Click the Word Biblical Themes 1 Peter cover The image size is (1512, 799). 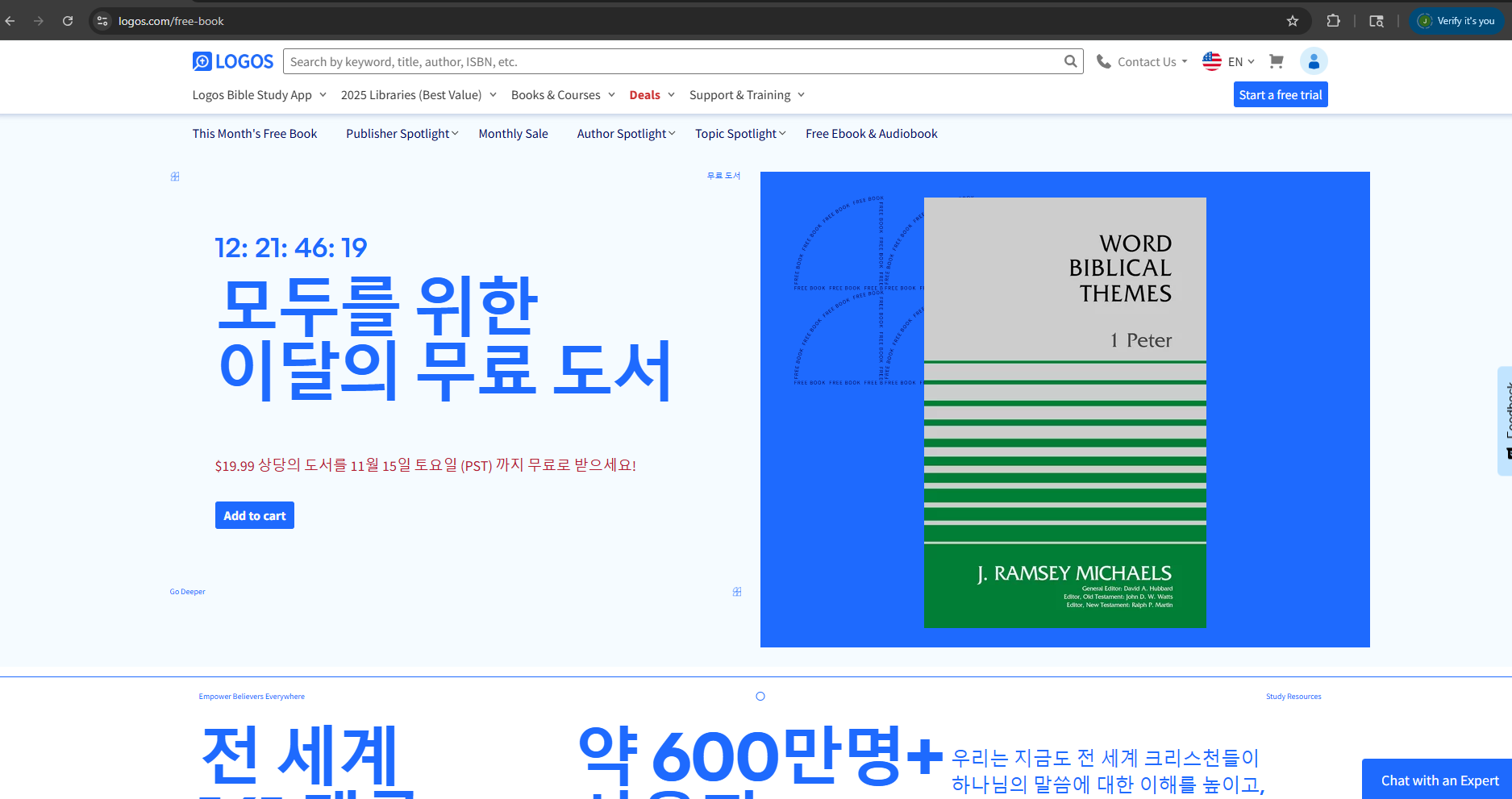(1064, 412)
